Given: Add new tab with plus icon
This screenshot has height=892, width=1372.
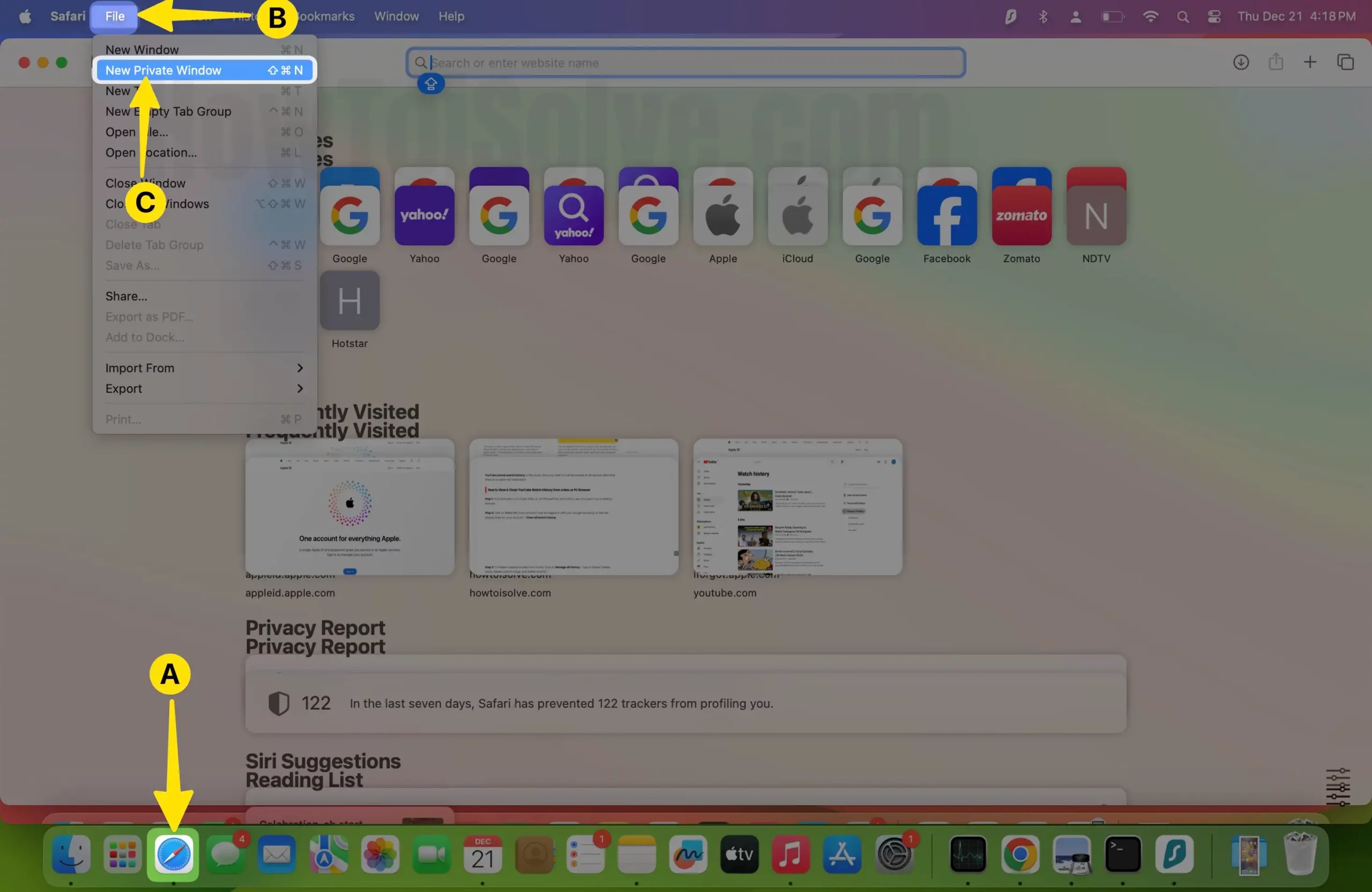Looking at the screenshot, I should (1310, 62).
